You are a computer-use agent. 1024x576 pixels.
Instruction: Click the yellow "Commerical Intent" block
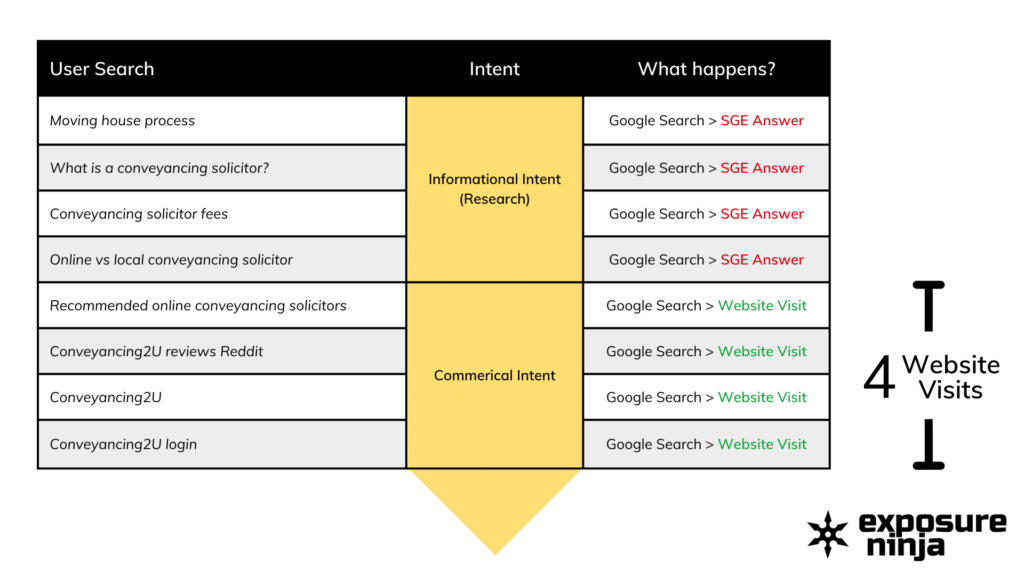coord(495,376)
